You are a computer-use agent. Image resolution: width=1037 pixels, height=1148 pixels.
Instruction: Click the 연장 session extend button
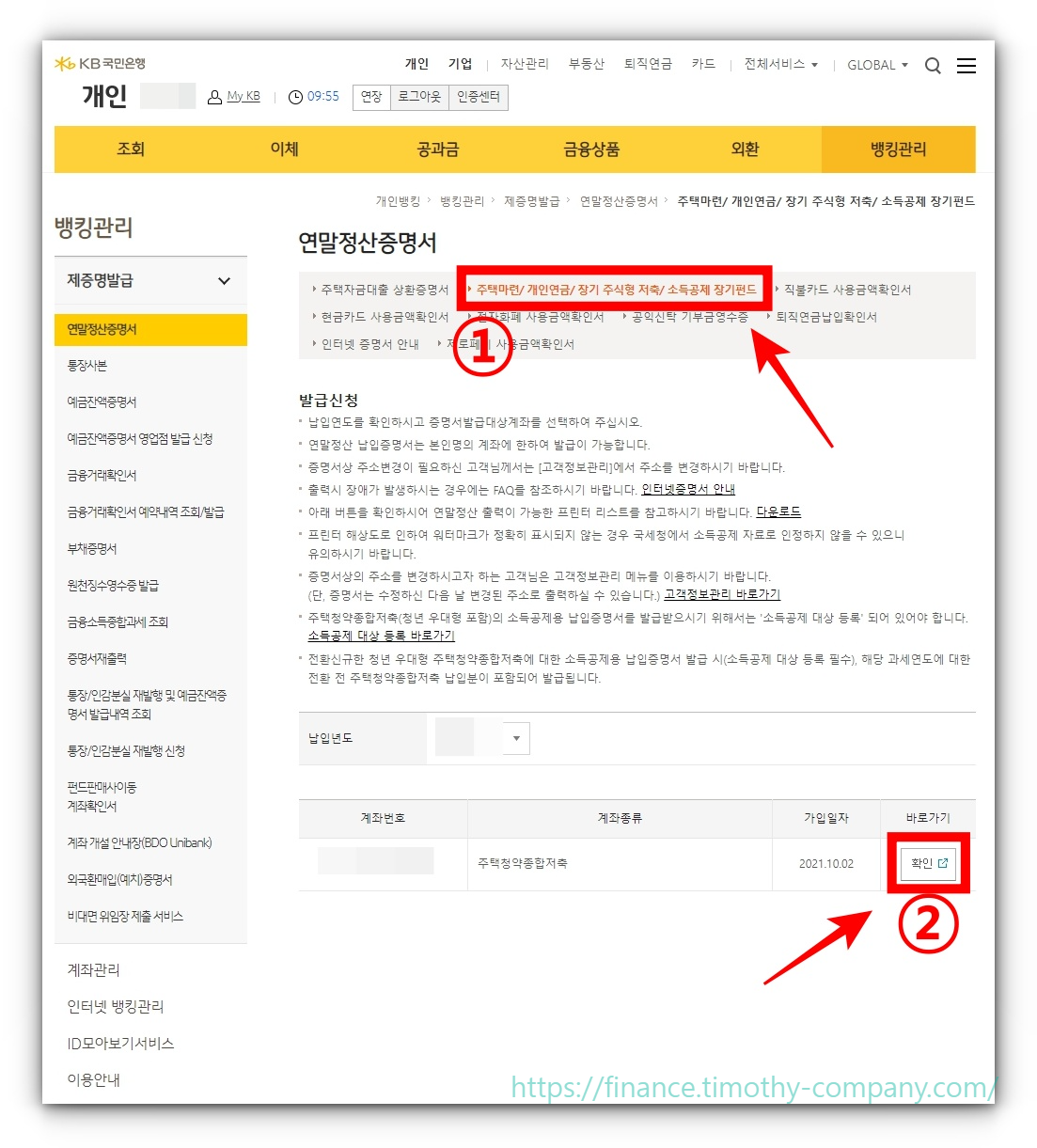[370, 97]
